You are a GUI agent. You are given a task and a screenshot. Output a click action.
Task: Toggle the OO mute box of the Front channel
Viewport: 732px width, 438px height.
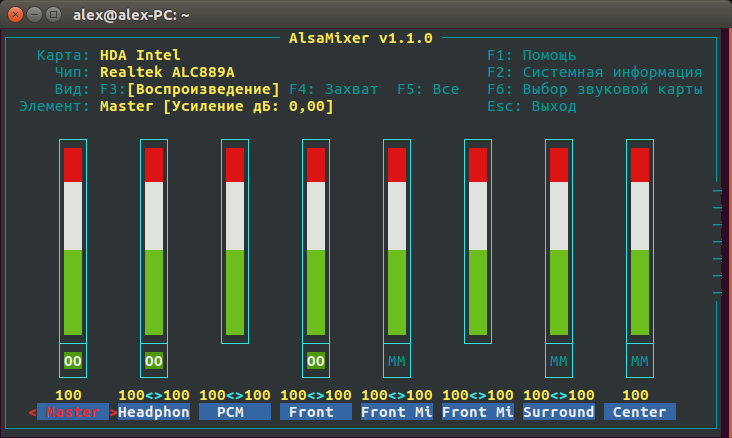click(316, 361)
